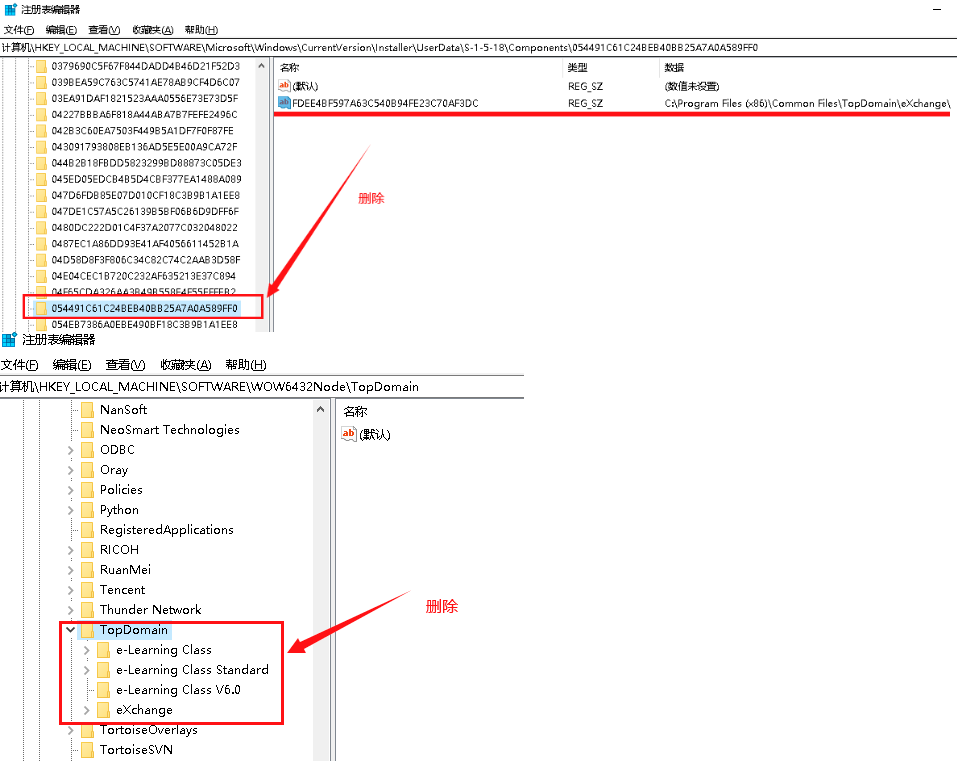Image resolution: width=957 pixels, height=763 pixels.
Task: Click folder icon of key 042B3C60EA7503F449B5A1DF7F0F87FE
Action: pos(41,131)
